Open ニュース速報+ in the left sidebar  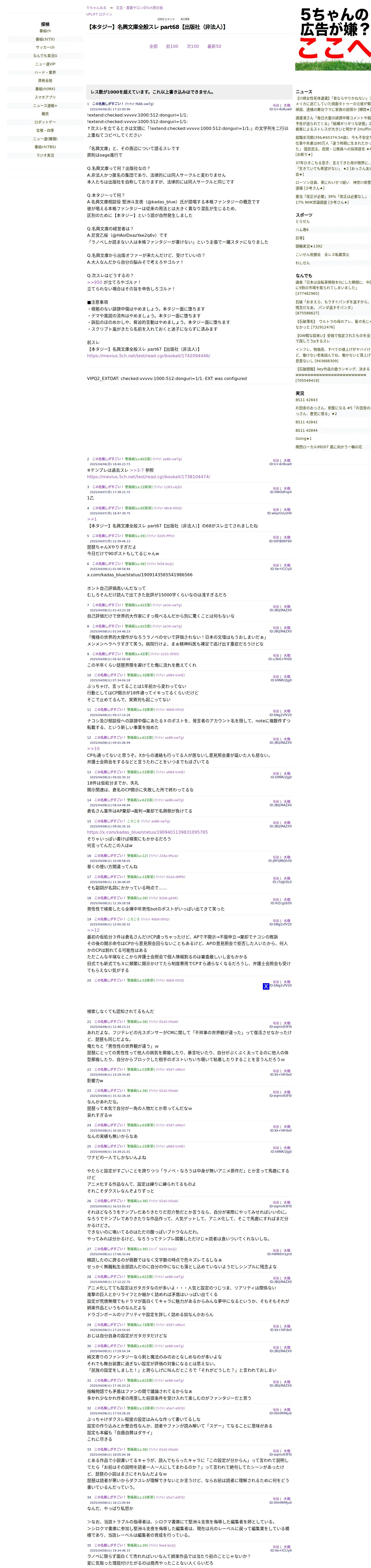tap(45, 105)
